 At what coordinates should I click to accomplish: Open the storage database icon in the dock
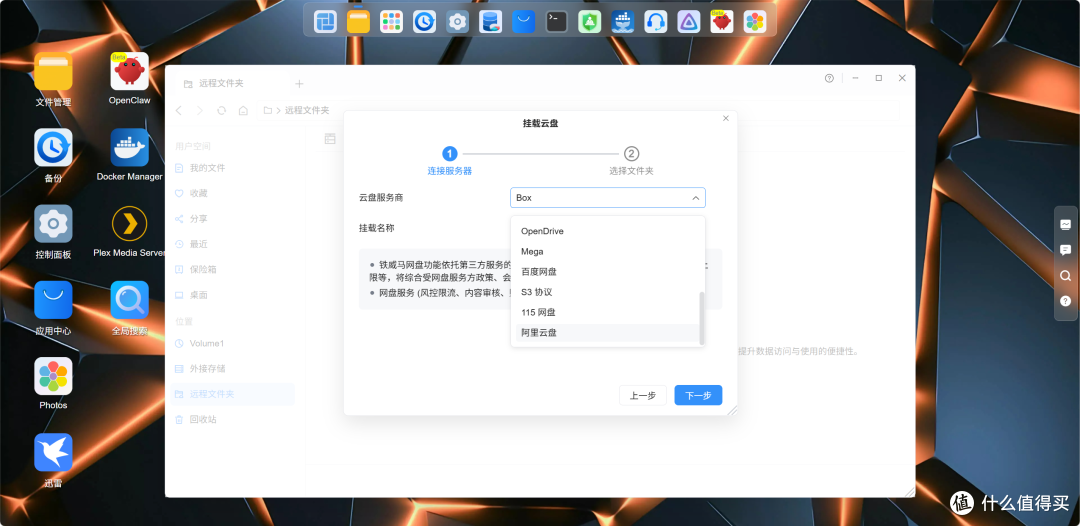(490, 22)
